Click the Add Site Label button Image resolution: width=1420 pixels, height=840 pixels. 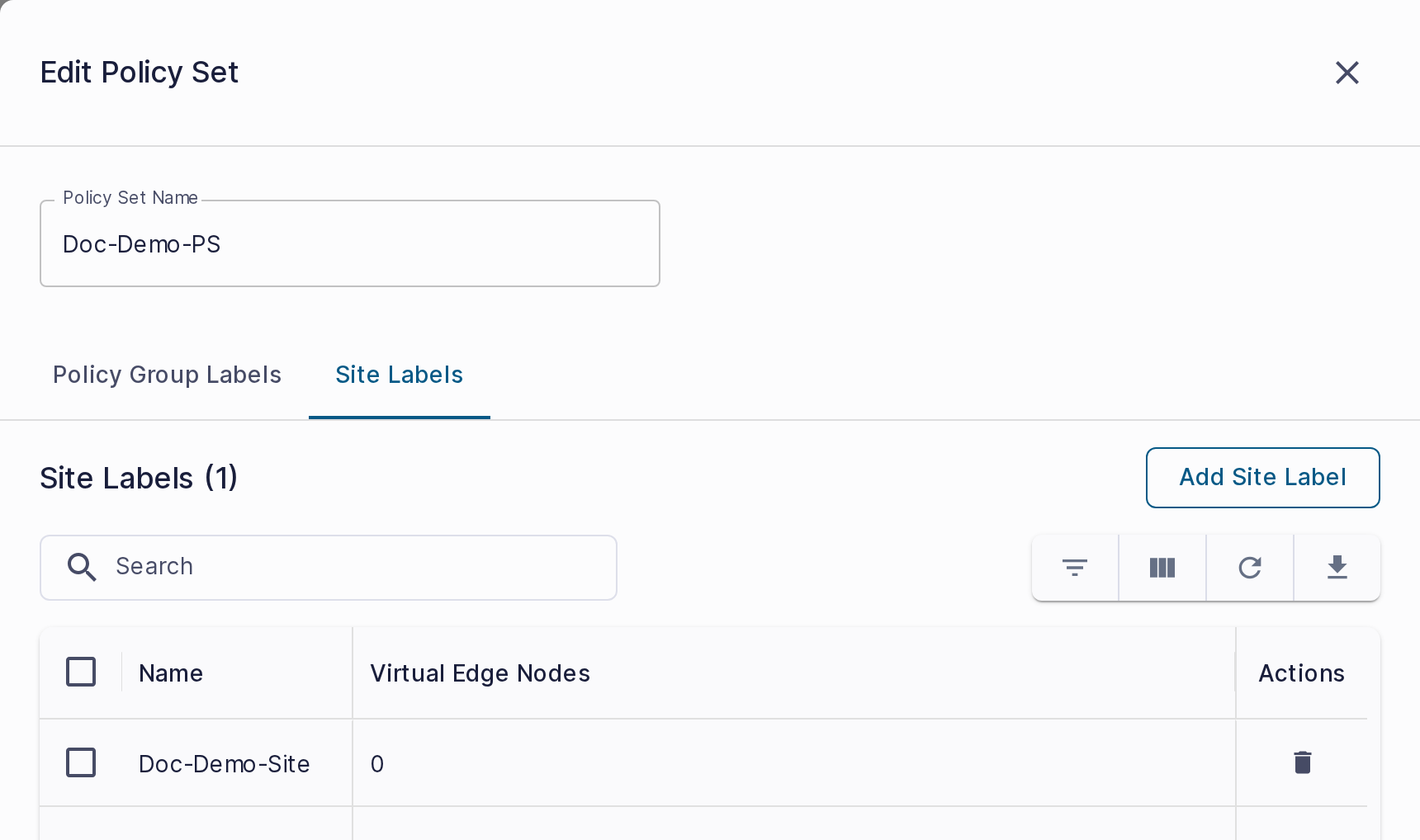pyautogui.click(x=1263, y=478)
